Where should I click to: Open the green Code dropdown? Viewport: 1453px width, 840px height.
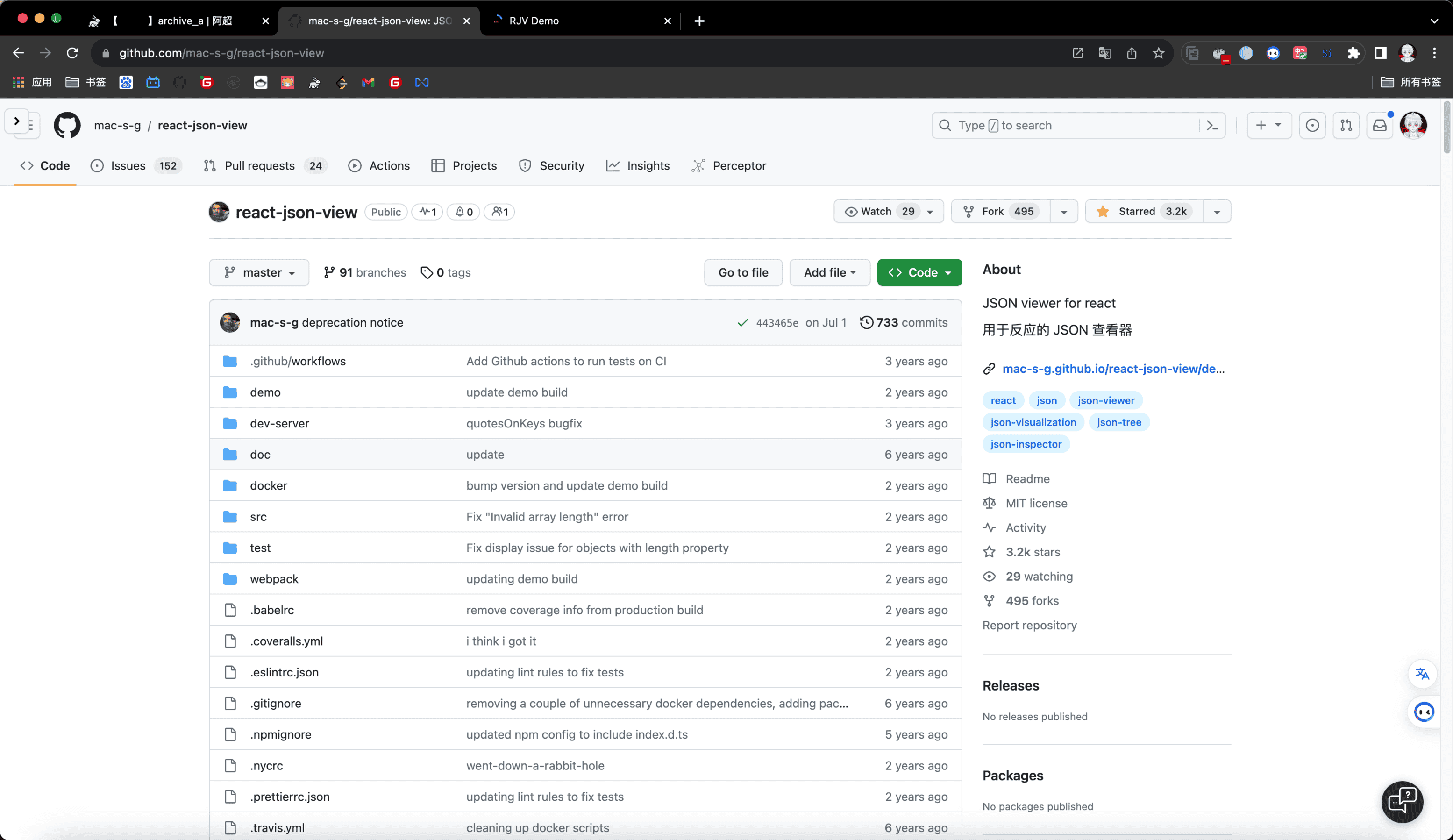pos(919,272)
